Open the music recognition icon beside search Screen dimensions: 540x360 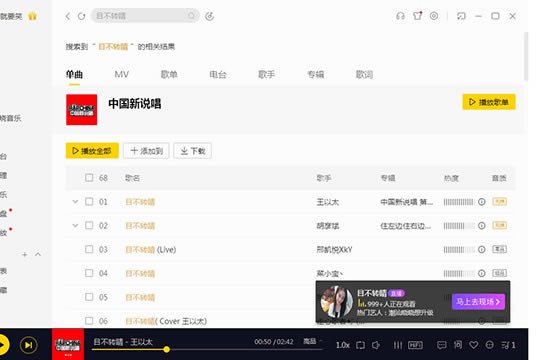click(209, 16)
